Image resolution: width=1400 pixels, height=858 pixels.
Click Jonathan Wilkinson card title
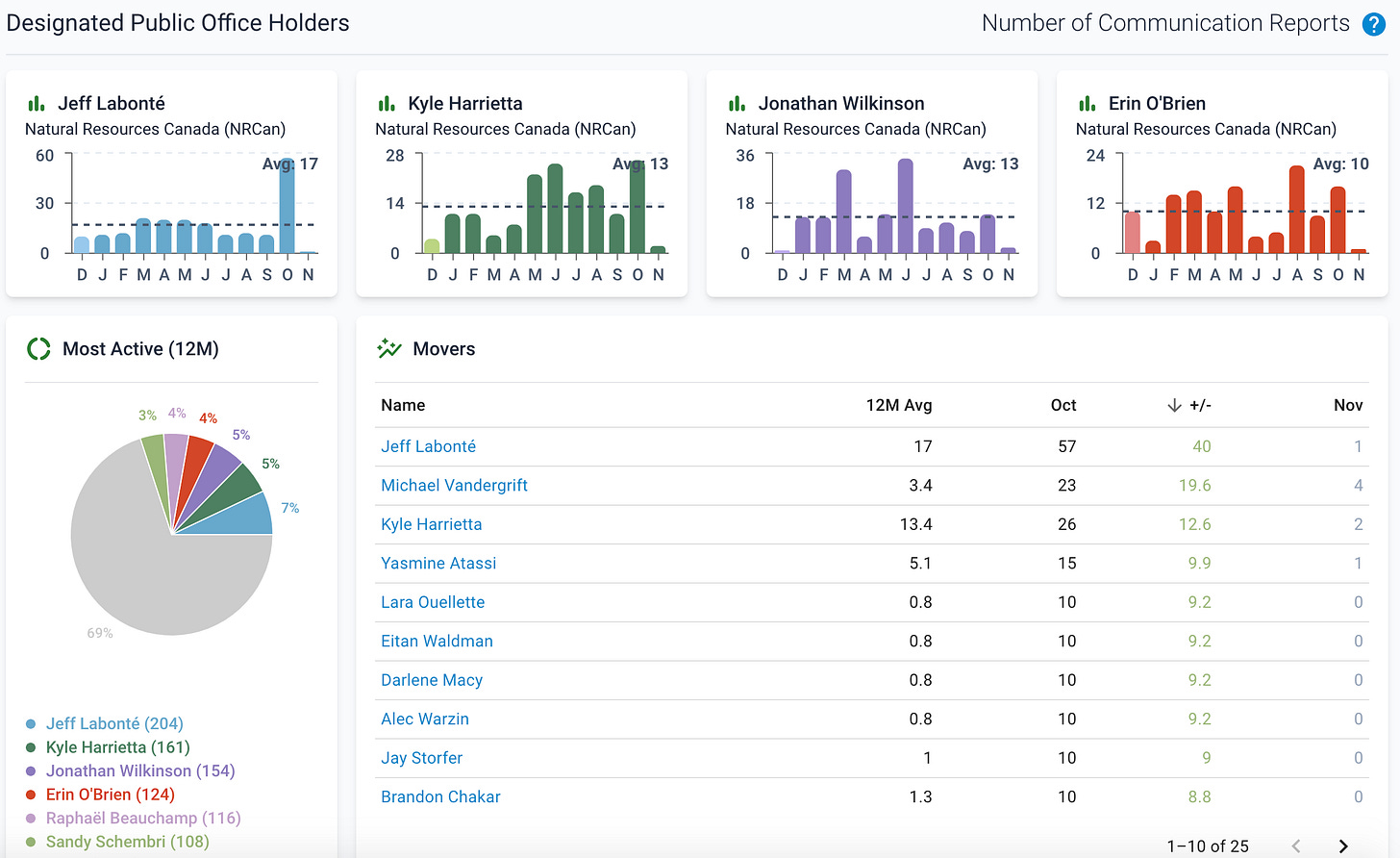(841, 103)
